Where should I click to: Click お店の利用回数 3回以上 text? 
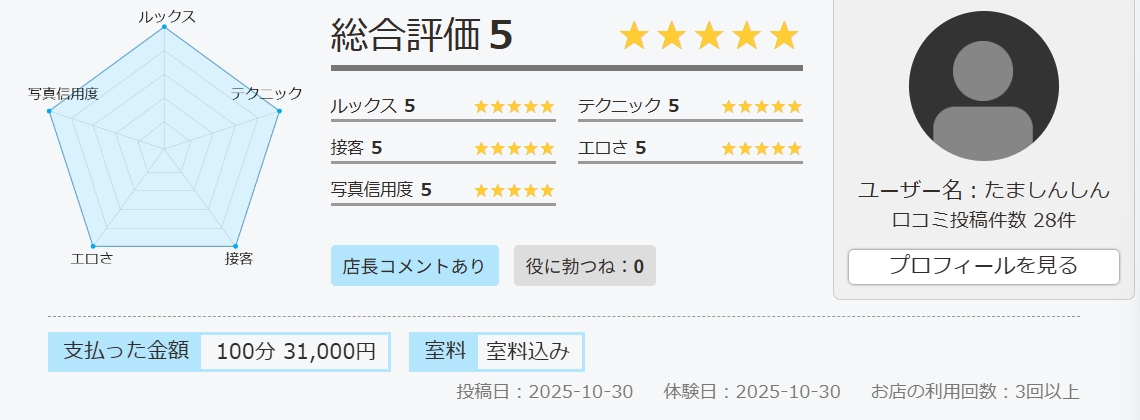coord(975,392)
